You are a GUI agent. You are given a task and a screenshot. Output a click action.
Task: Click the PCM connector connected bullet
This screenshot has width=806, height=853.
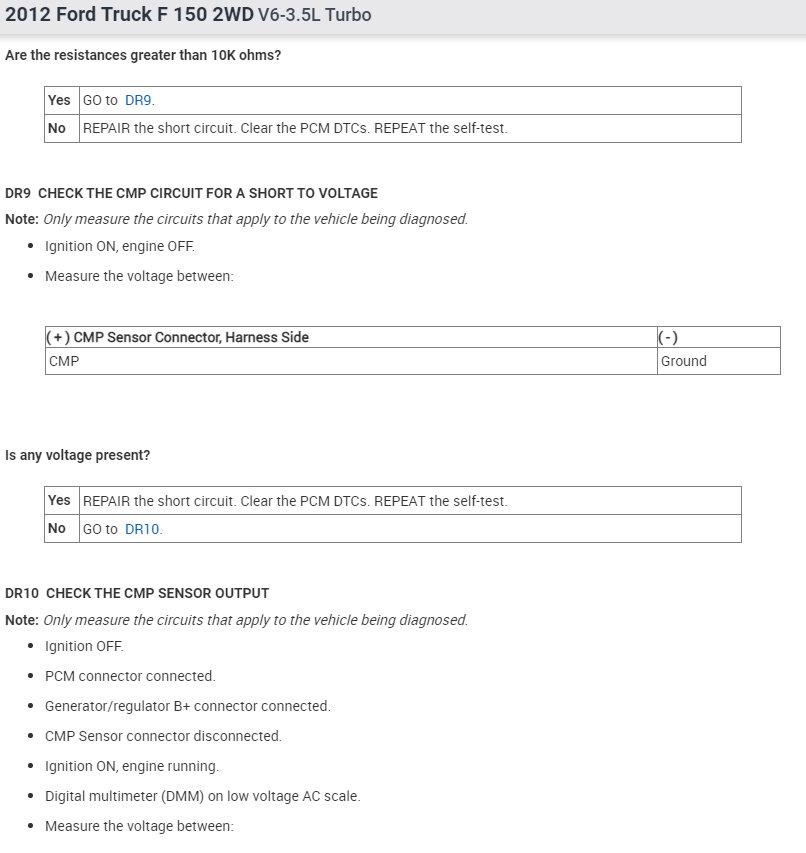130,676
